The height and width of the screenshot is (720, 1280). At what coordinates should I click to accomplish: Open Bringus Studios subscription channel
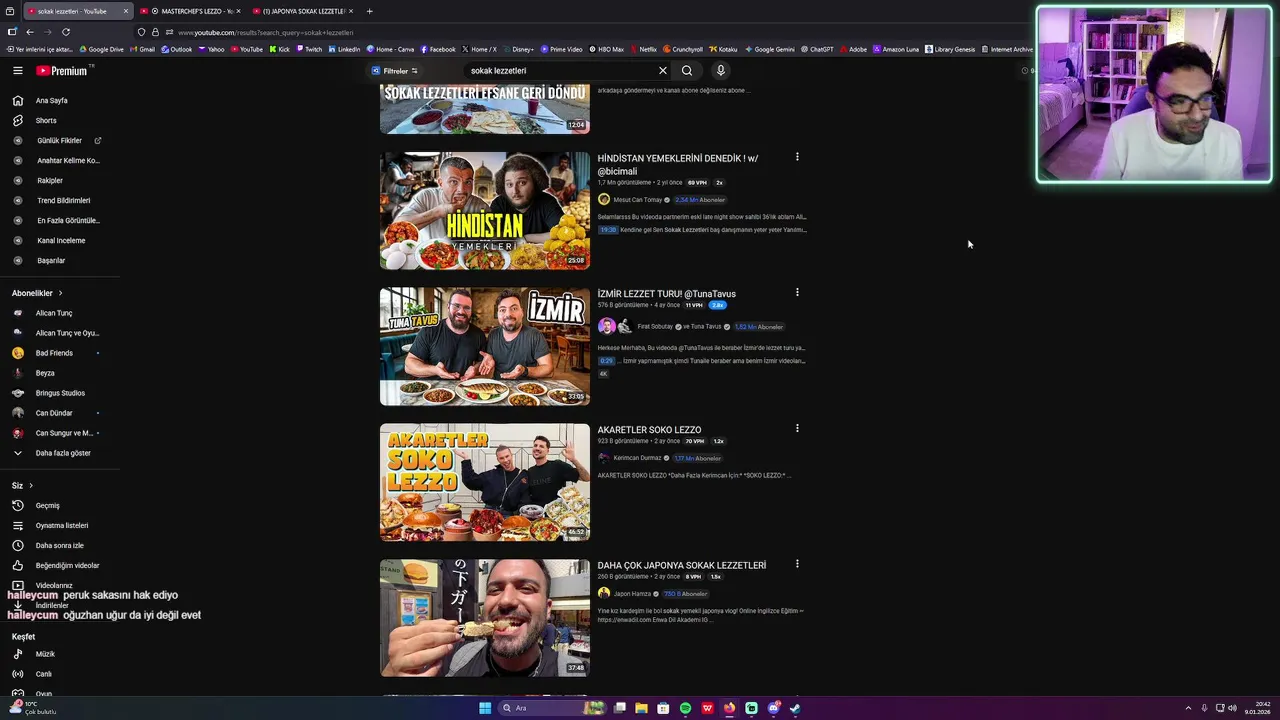point(60,393)
